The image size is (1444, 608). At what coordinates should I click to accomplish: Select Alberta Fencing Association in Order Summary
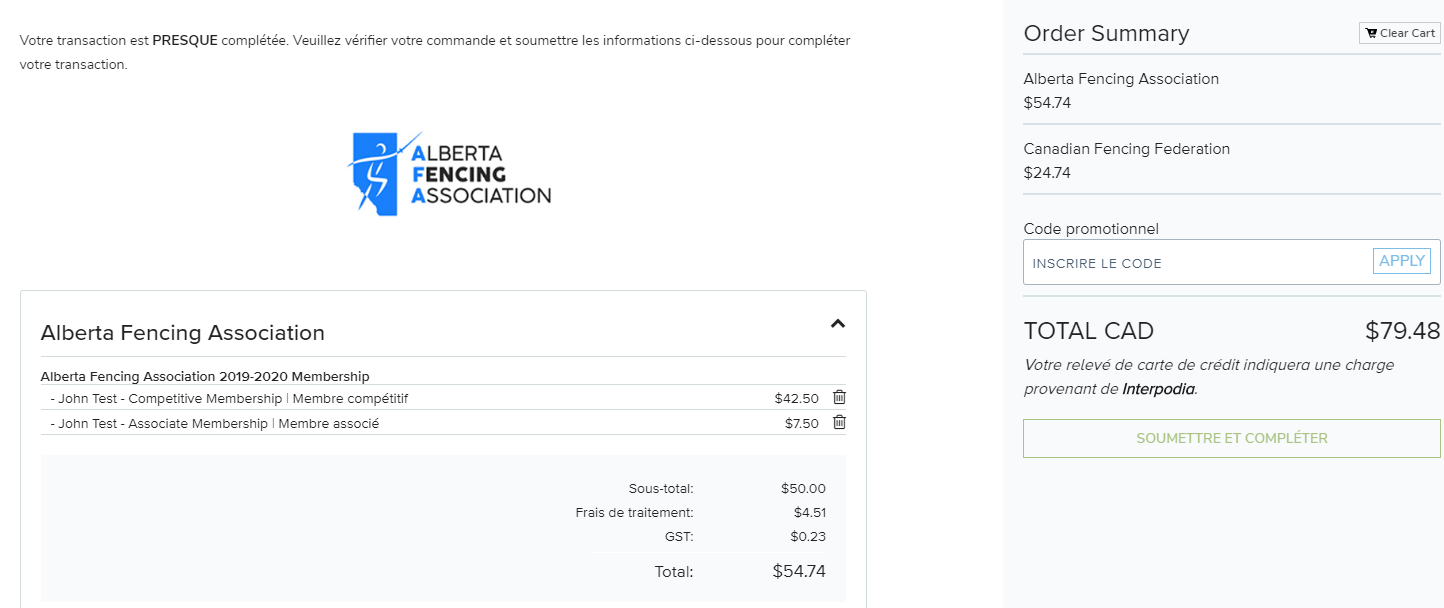tap(1121, 79)
